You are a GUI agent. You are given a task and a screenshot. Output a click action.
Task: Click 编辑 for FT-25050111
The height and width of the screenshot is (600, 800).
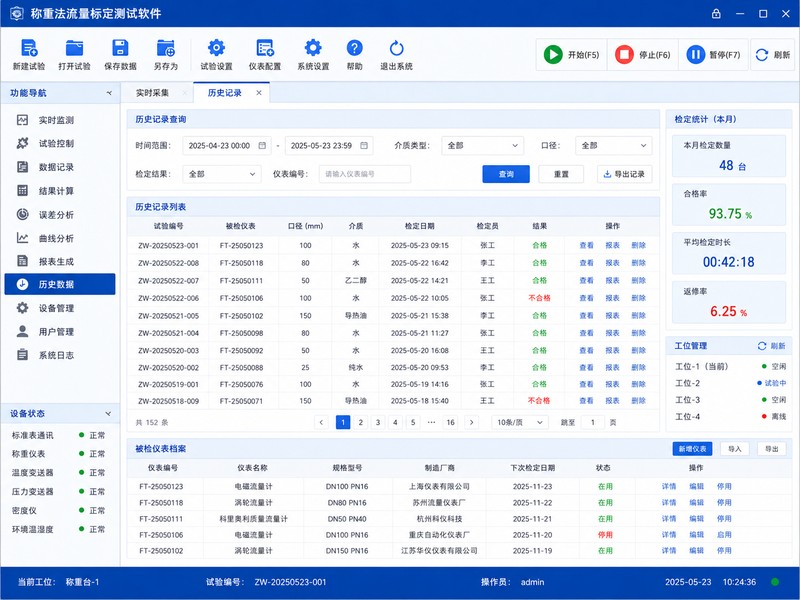(696, 519)
